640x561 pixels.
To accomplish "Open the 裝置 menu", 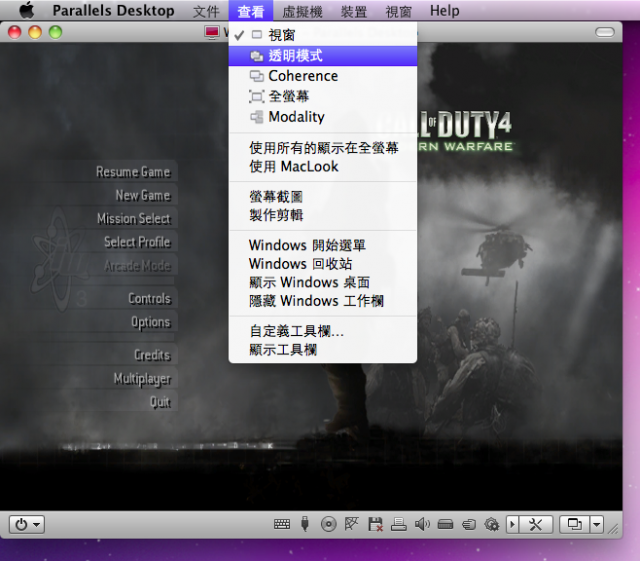I will (x=354, y=11).
